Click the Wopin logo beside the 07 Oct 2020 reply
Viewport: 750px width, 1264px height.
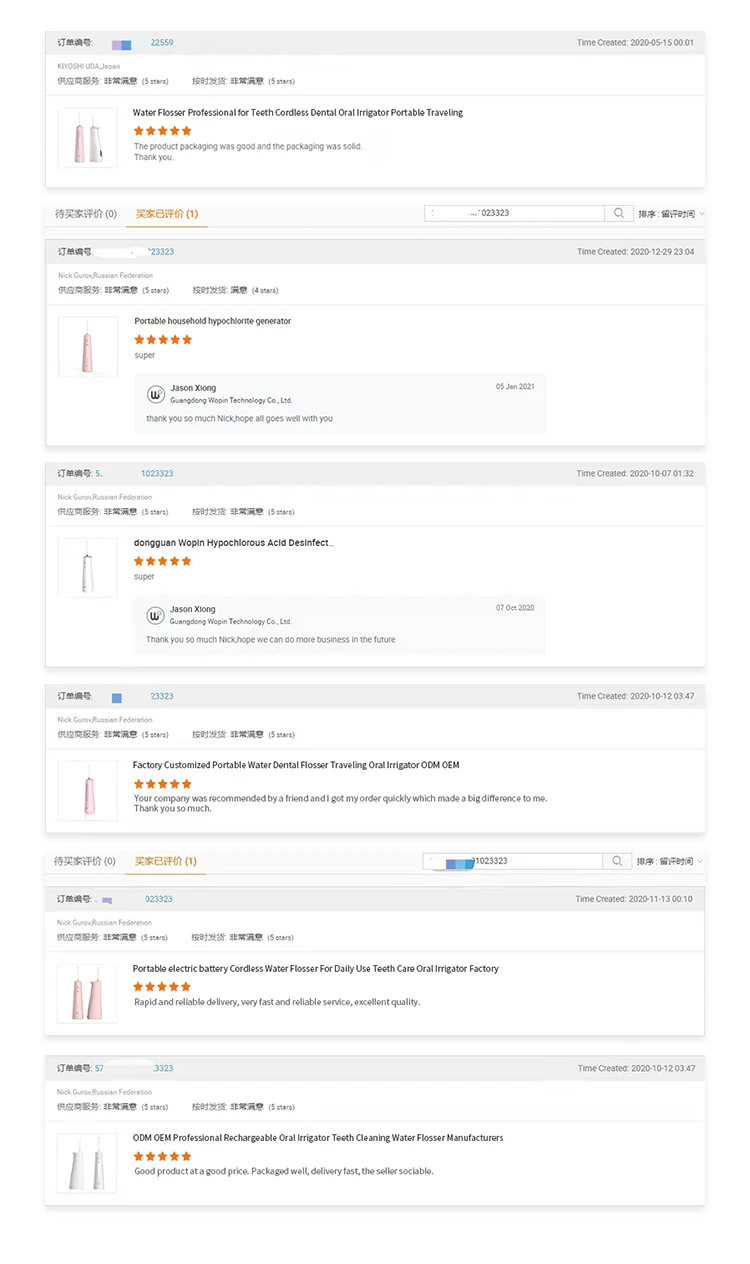pos(156,615)
